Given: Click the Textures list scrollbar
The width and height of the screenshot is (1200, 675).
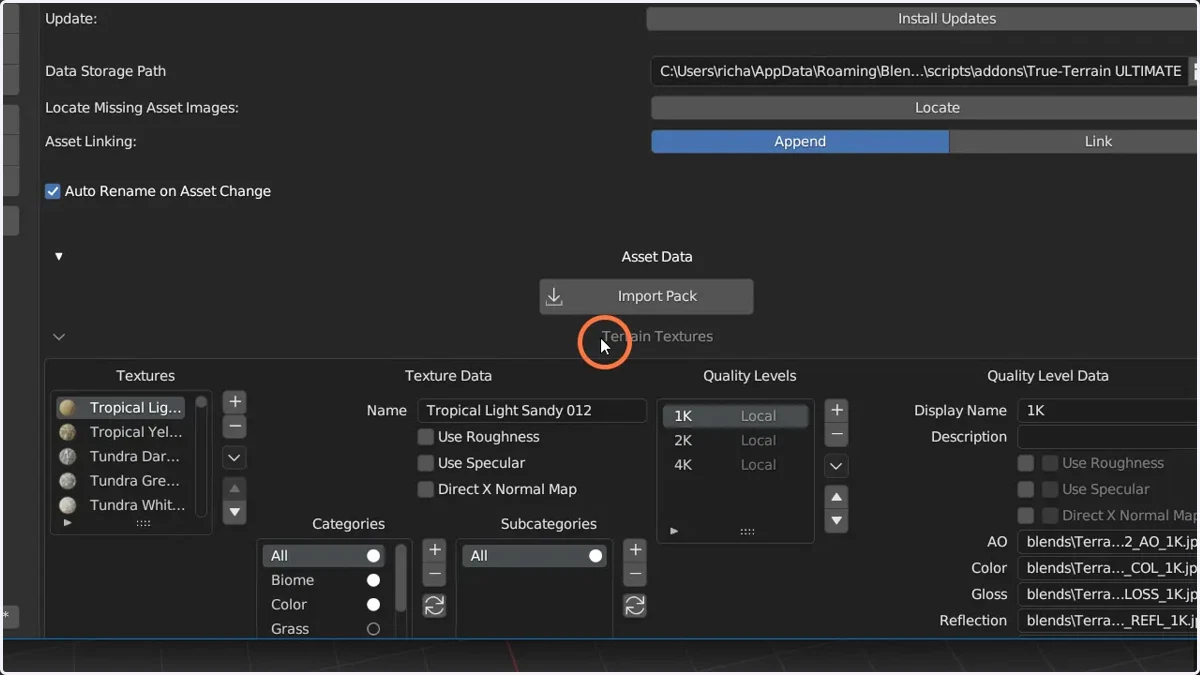Looking at the screenshot, I should click(x=201, y=456).
